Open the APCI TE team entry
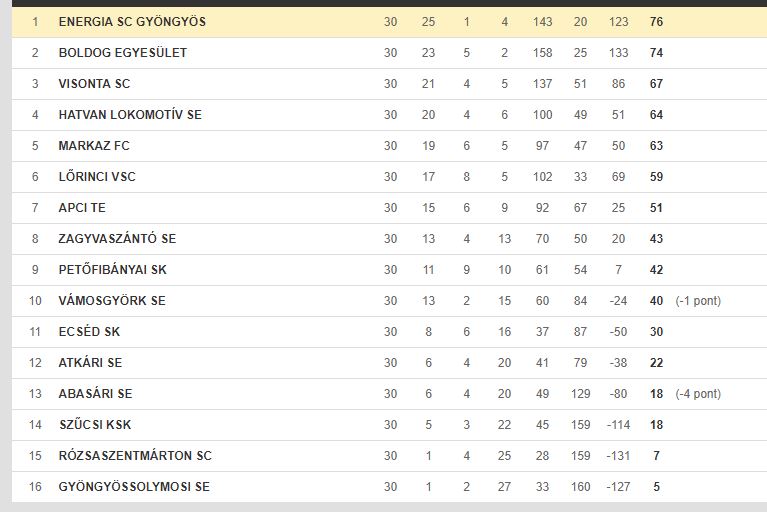Viewport: 767px width, 512px height. click(82, 208)
